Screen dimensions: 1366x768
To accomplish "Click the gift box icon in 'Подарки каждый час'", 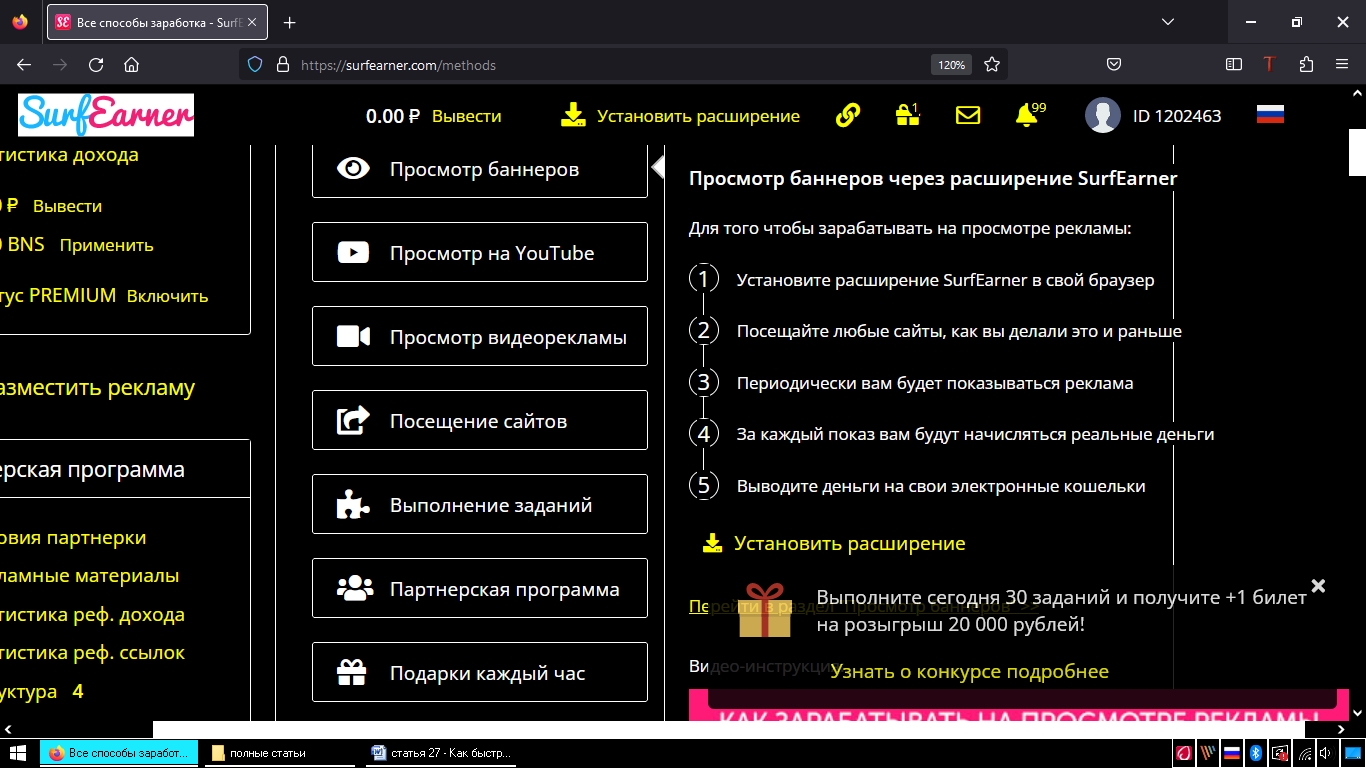I will click(352, 673).
